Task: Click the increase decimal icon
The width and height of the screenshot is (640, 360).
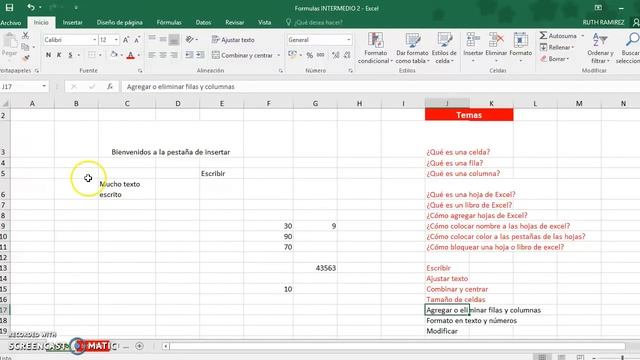Action: (x=336, y=55)
